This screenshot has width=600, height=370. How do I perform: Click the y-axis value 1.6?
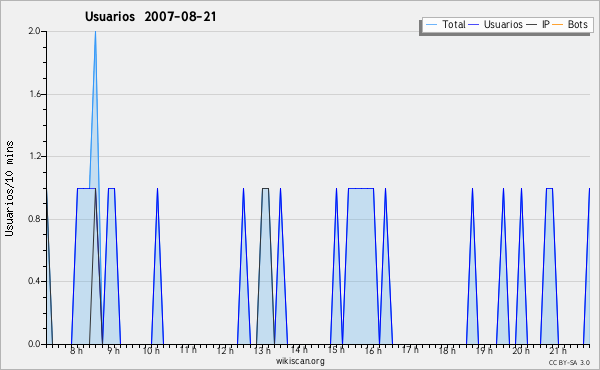[x=34, y=94]
